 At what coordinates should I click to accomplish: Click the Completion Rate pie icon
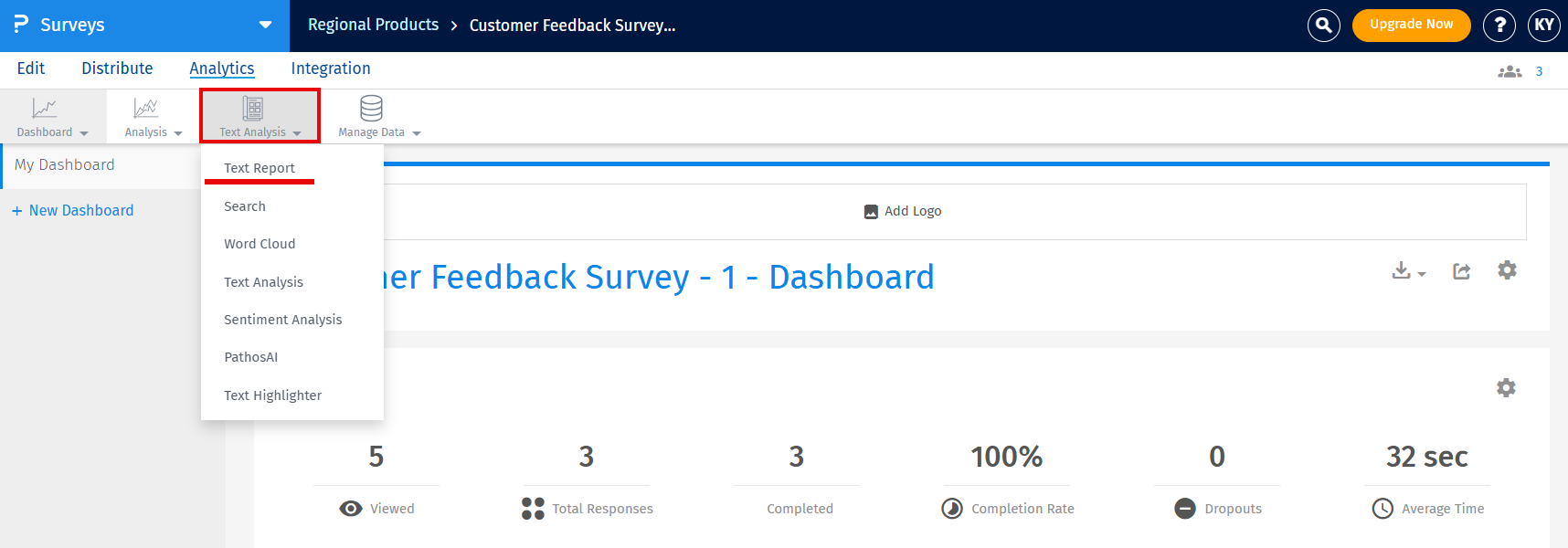click(952, 509)
